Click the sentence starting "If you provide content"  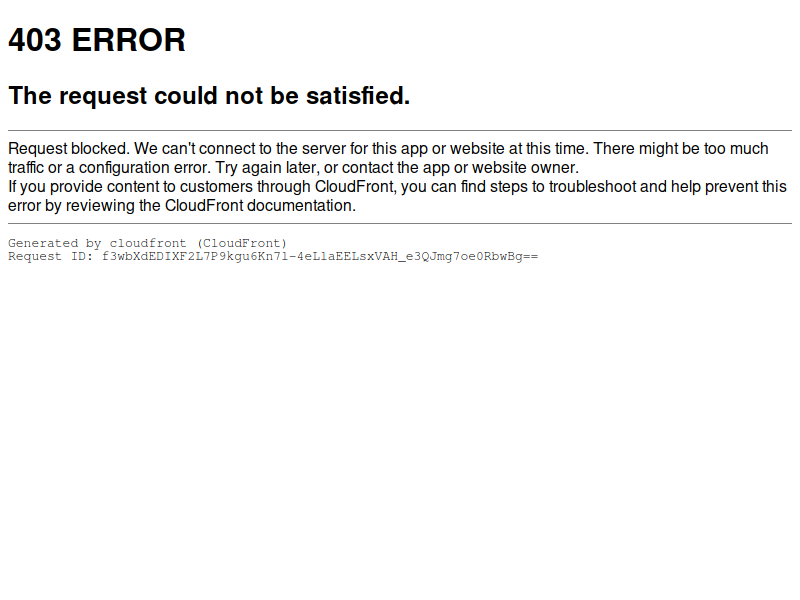[397, 196]
